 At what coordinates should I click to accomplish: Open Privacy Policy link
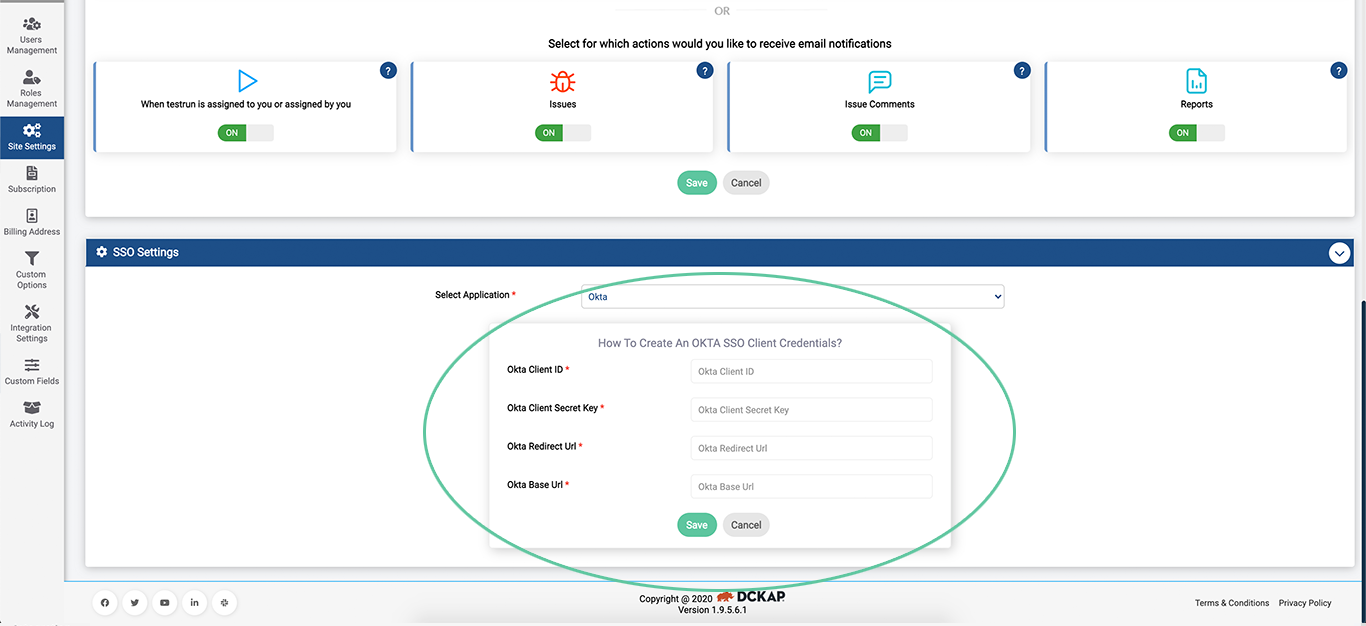point(1305,603)
